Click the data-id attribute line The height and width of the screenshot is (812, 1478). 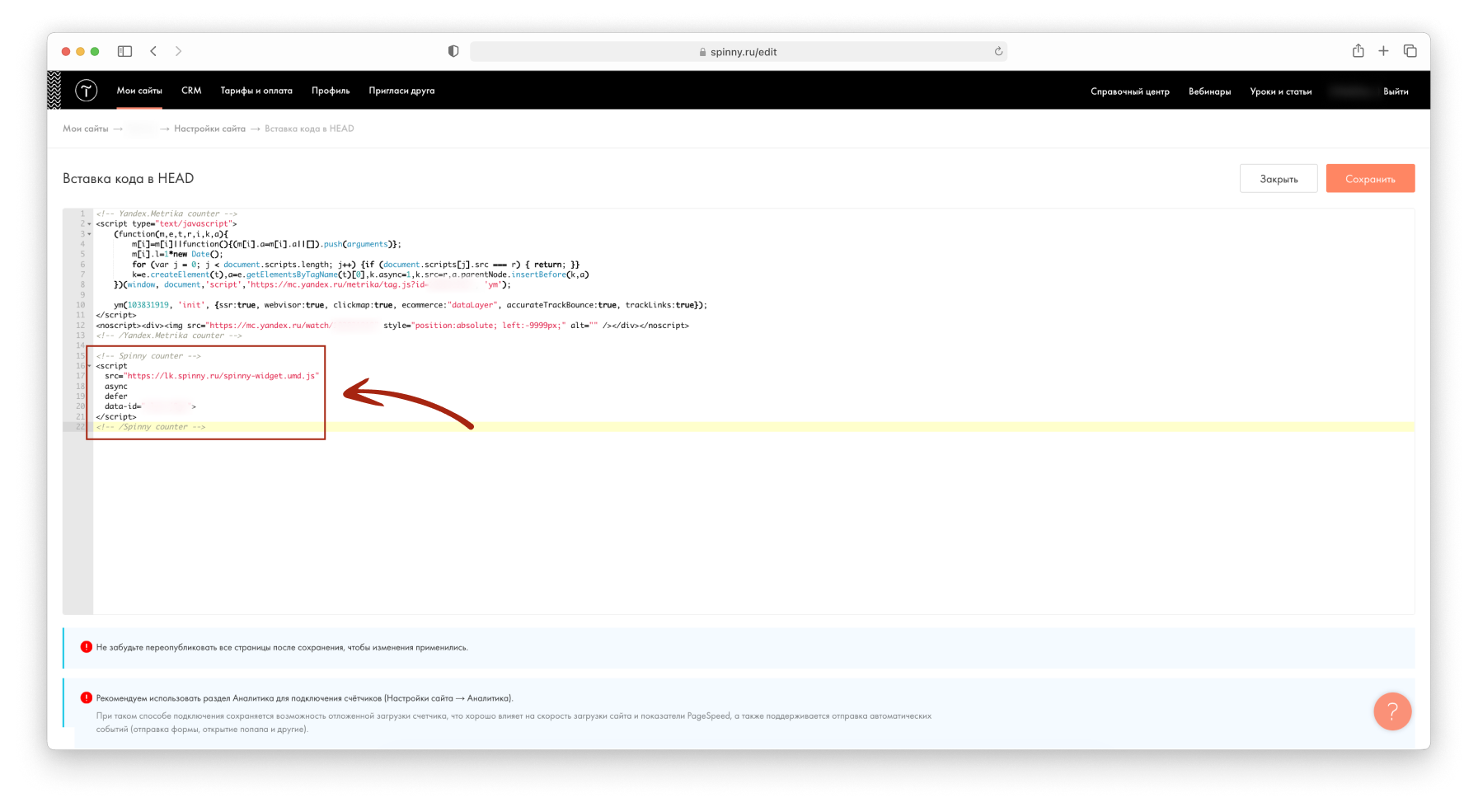click(x=150, y=406)
